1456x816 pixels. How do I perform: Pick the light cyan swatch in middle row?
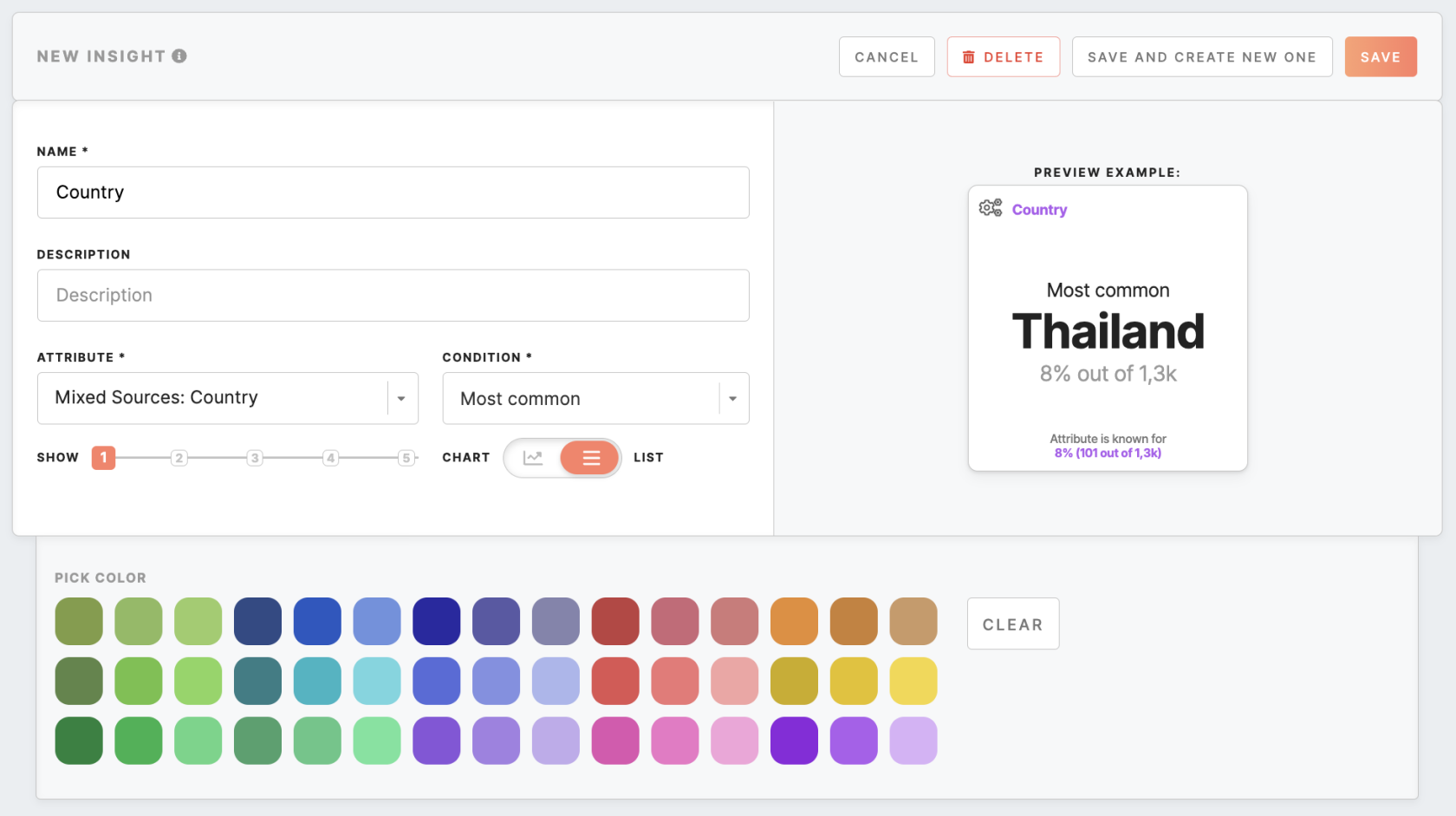click(377, 681)
